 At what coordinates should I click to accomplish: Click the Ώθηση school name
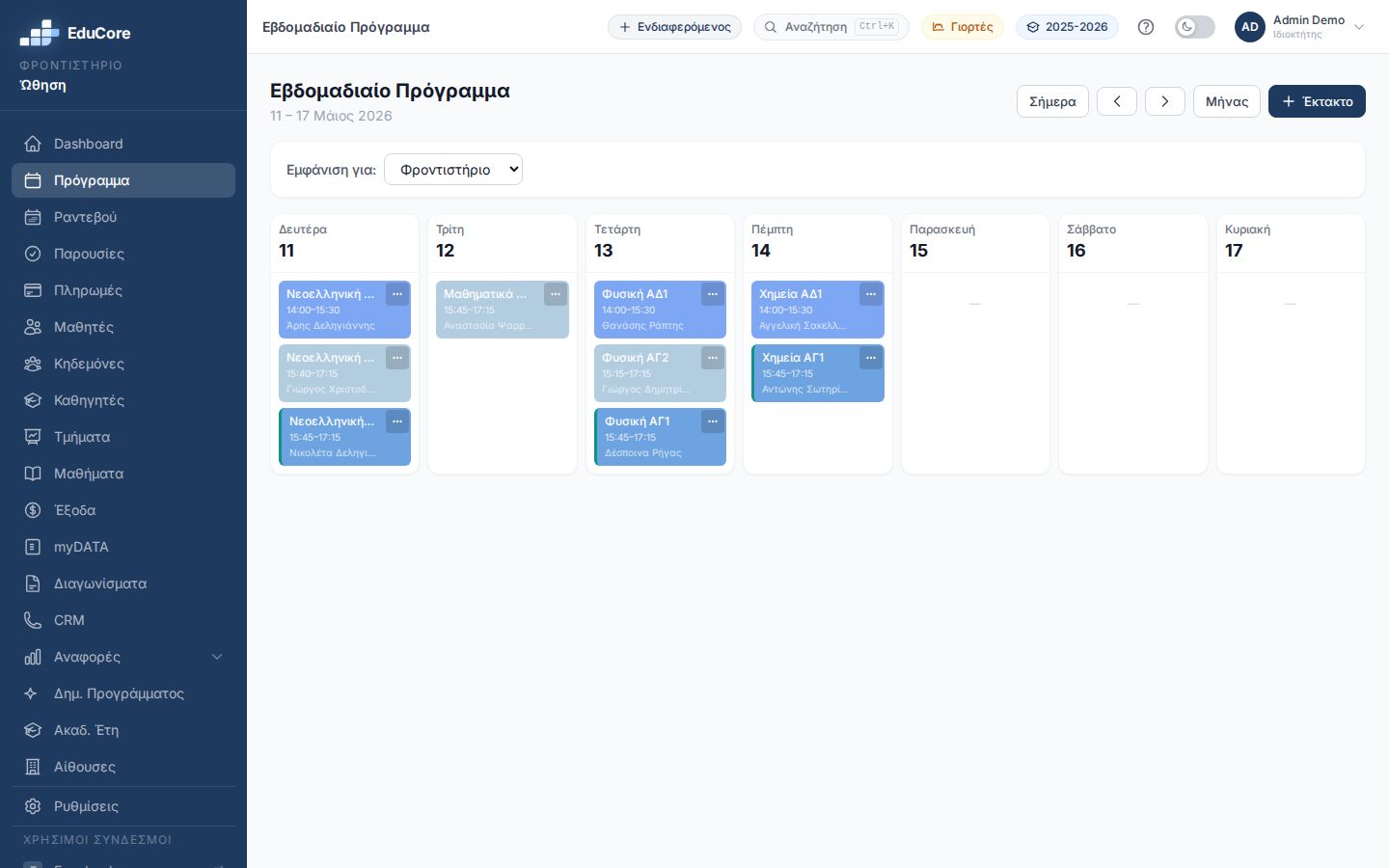click(x=43, y=85)
